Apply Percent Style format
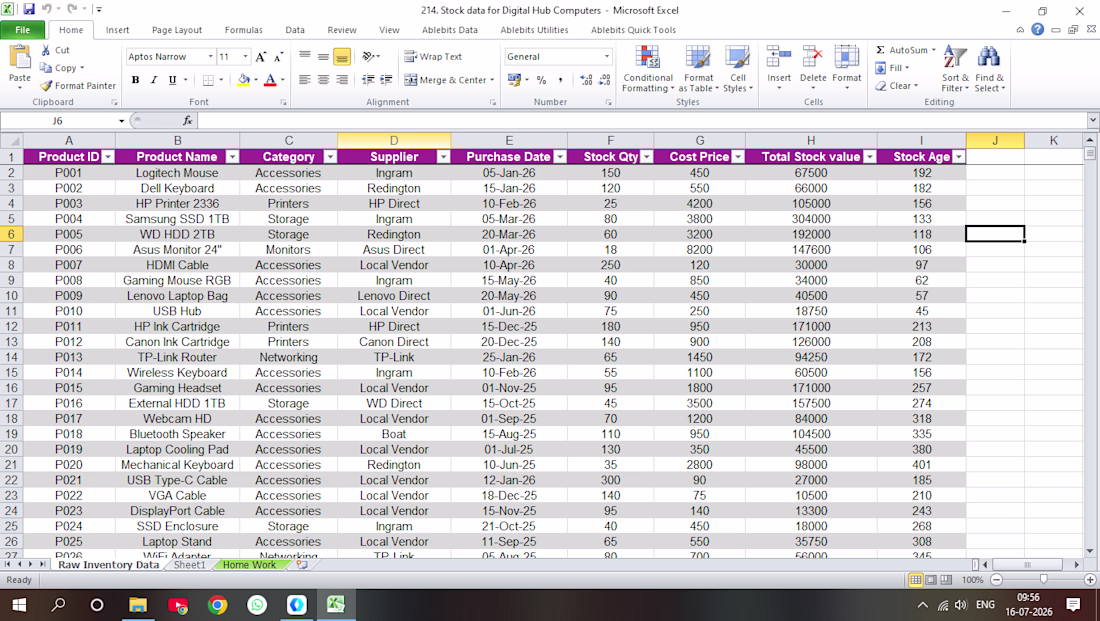 pyautogui.click(x=541, y=80)
